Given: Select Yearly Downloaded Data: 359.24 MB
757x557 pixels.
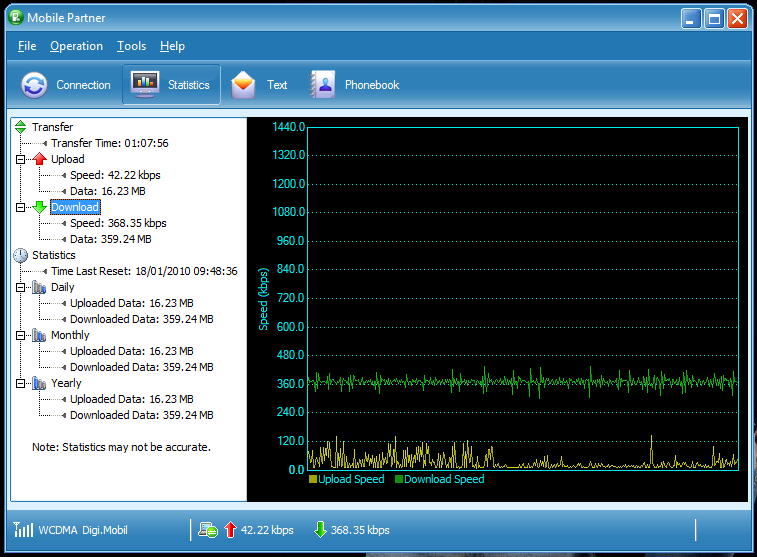Looking at the screenshot, I should point(142,415).
